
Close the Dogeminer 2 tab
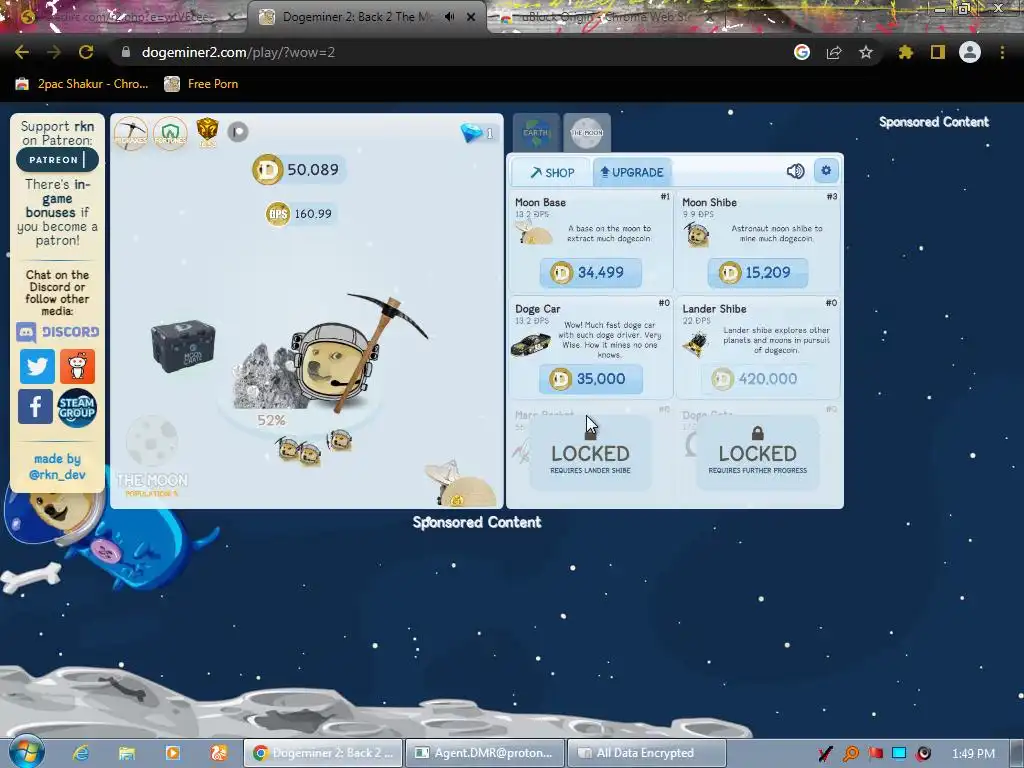[x=471, y=17]
